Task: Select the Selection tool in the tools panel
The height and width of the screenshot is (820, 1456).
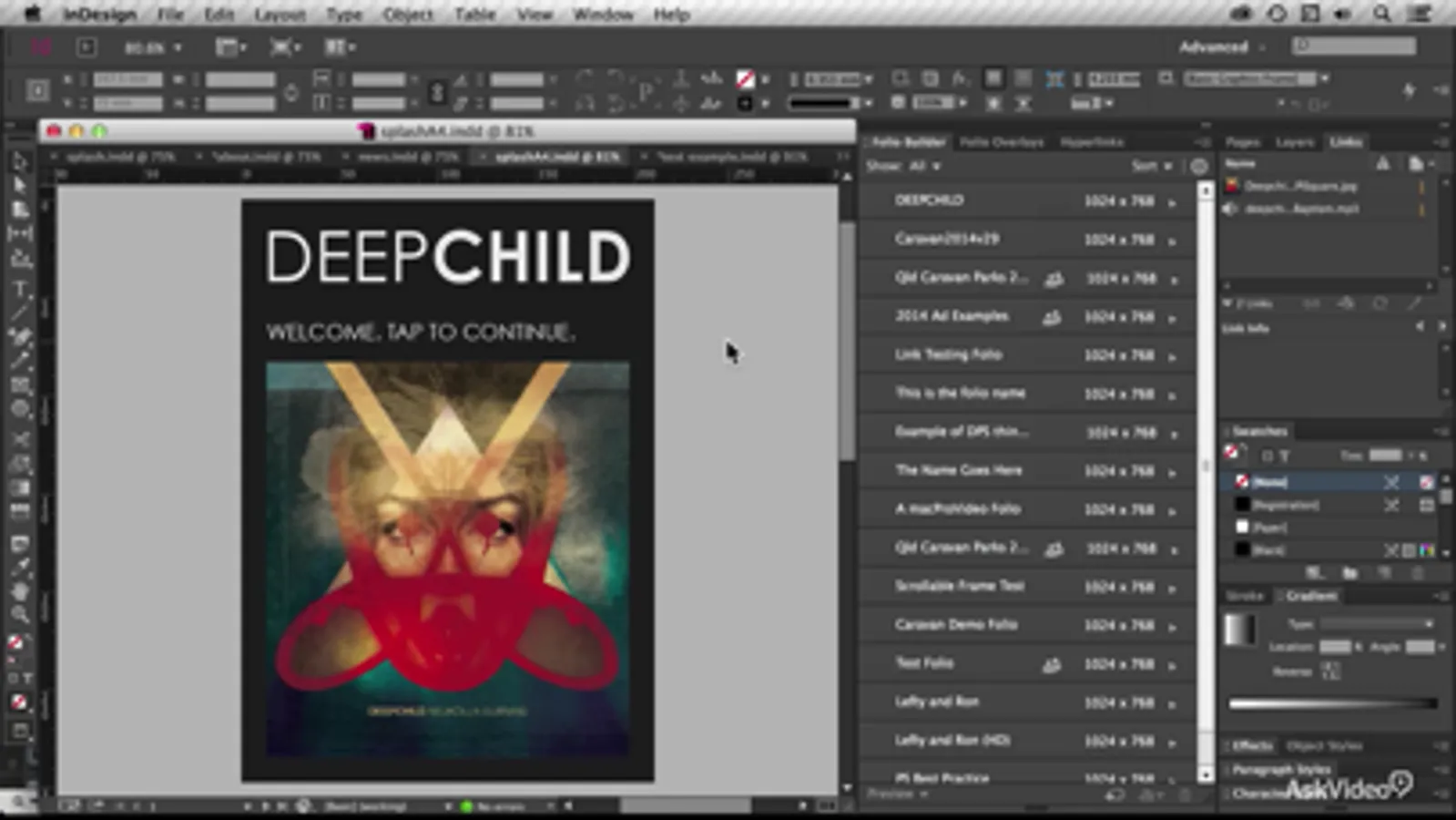Action: 19,162
